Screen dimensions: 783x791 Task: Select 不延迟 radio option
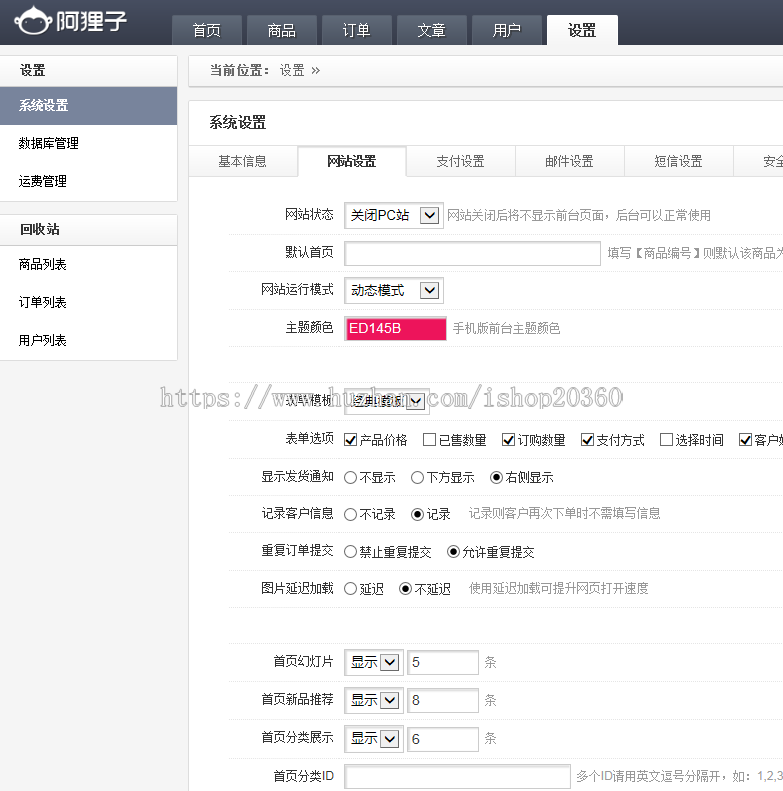[x=405, y=589]
